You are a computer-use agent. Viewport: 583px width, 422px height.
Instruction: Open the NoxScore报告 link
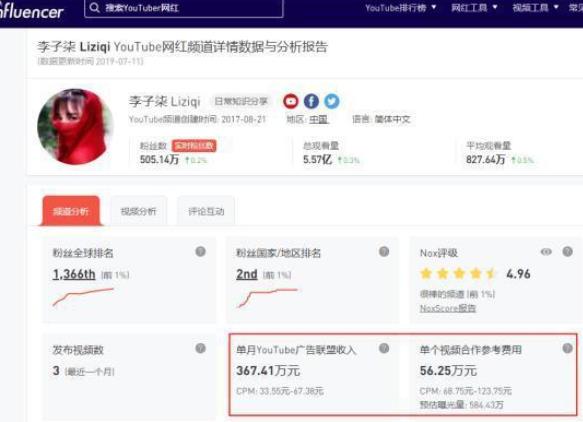(448, 308)
